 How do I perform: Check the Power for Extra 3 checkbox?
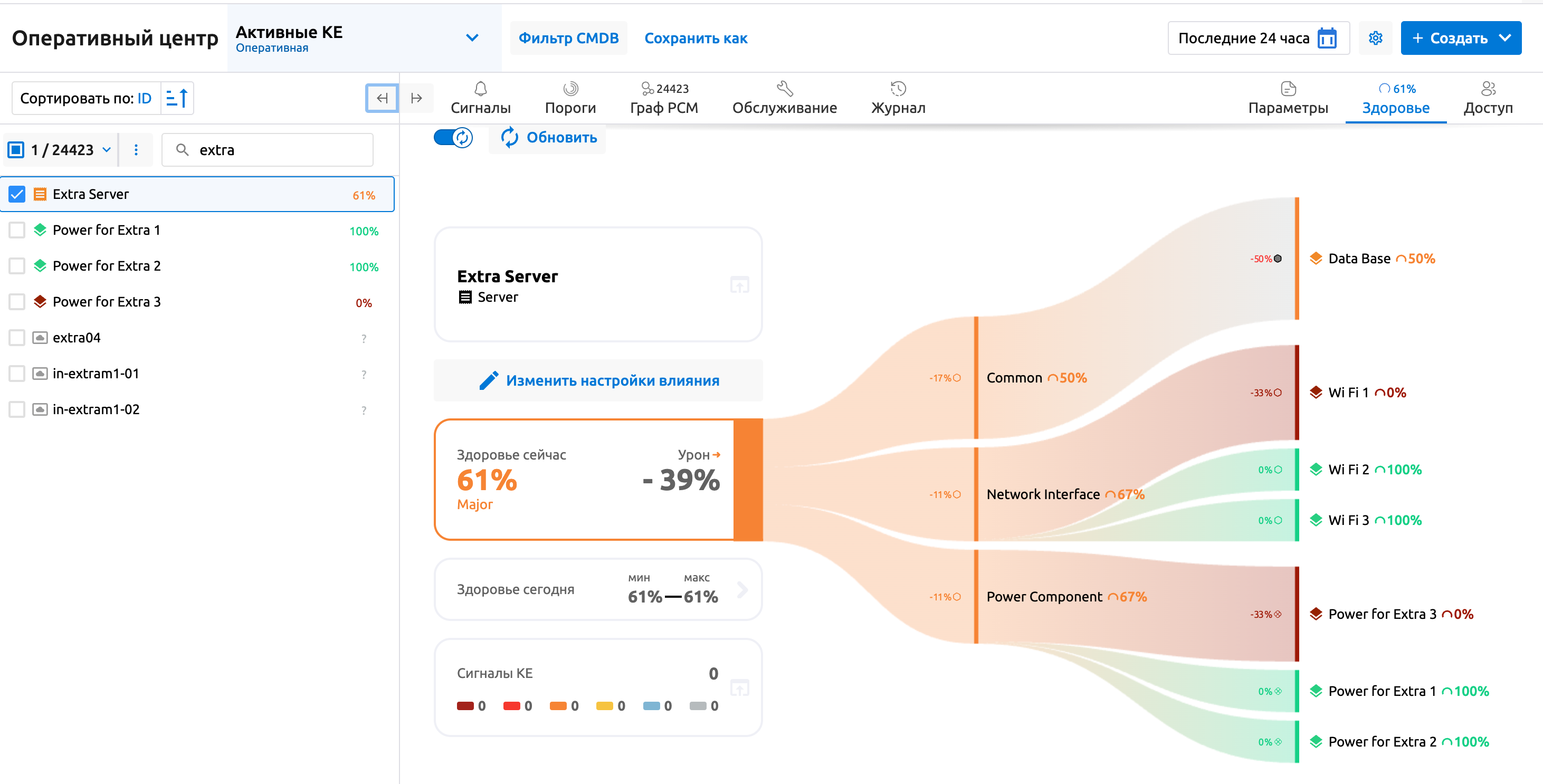pos(17,302)
